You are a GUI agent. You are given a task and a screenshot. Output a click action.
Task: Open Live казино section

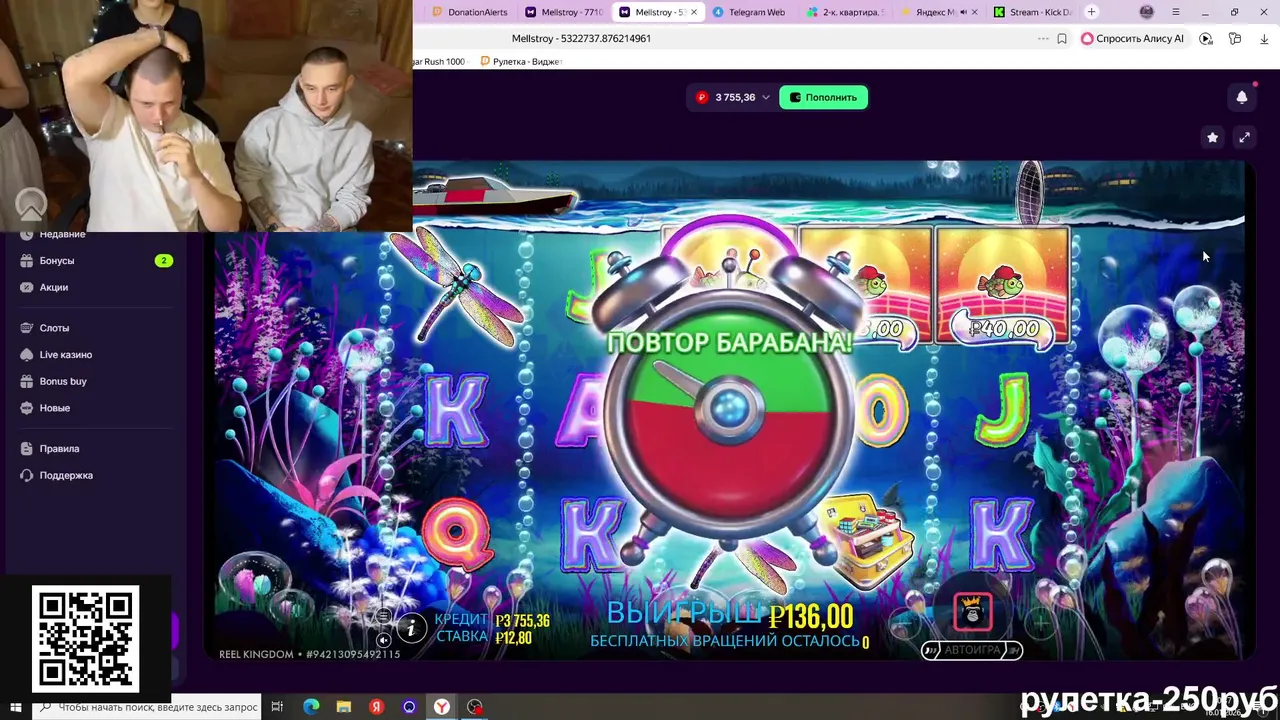coord(65,355)
